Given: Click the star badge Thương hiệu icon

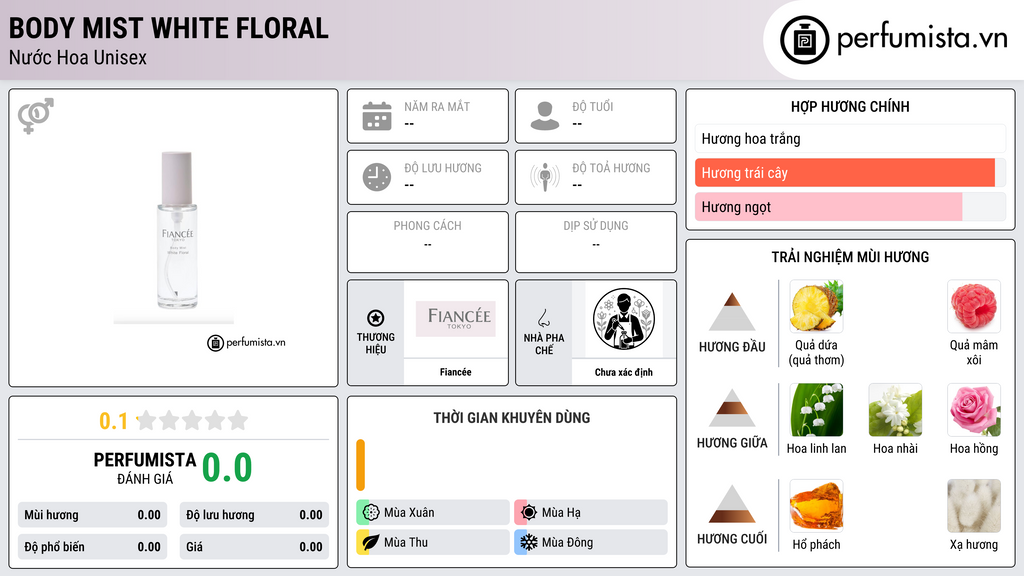Looking at the screenshot, I should (x=376, y=318).
